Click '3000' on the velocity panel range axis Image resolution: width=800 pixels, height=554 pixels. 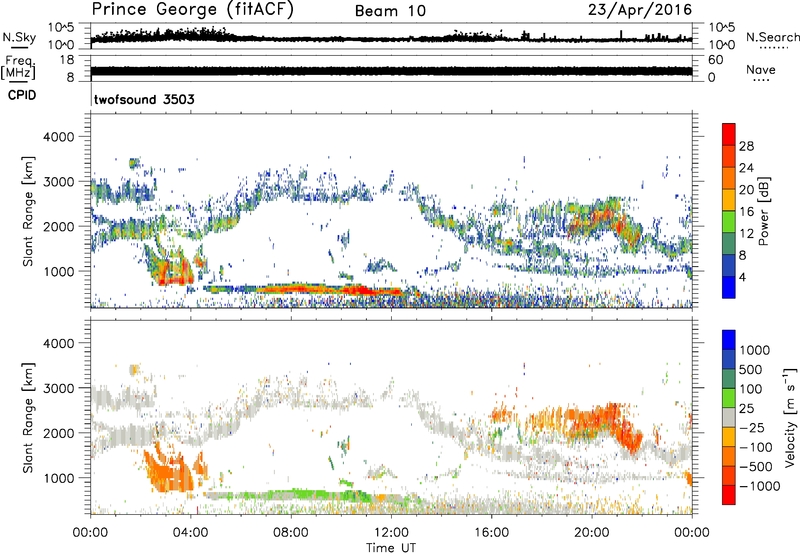click(58, 388)
